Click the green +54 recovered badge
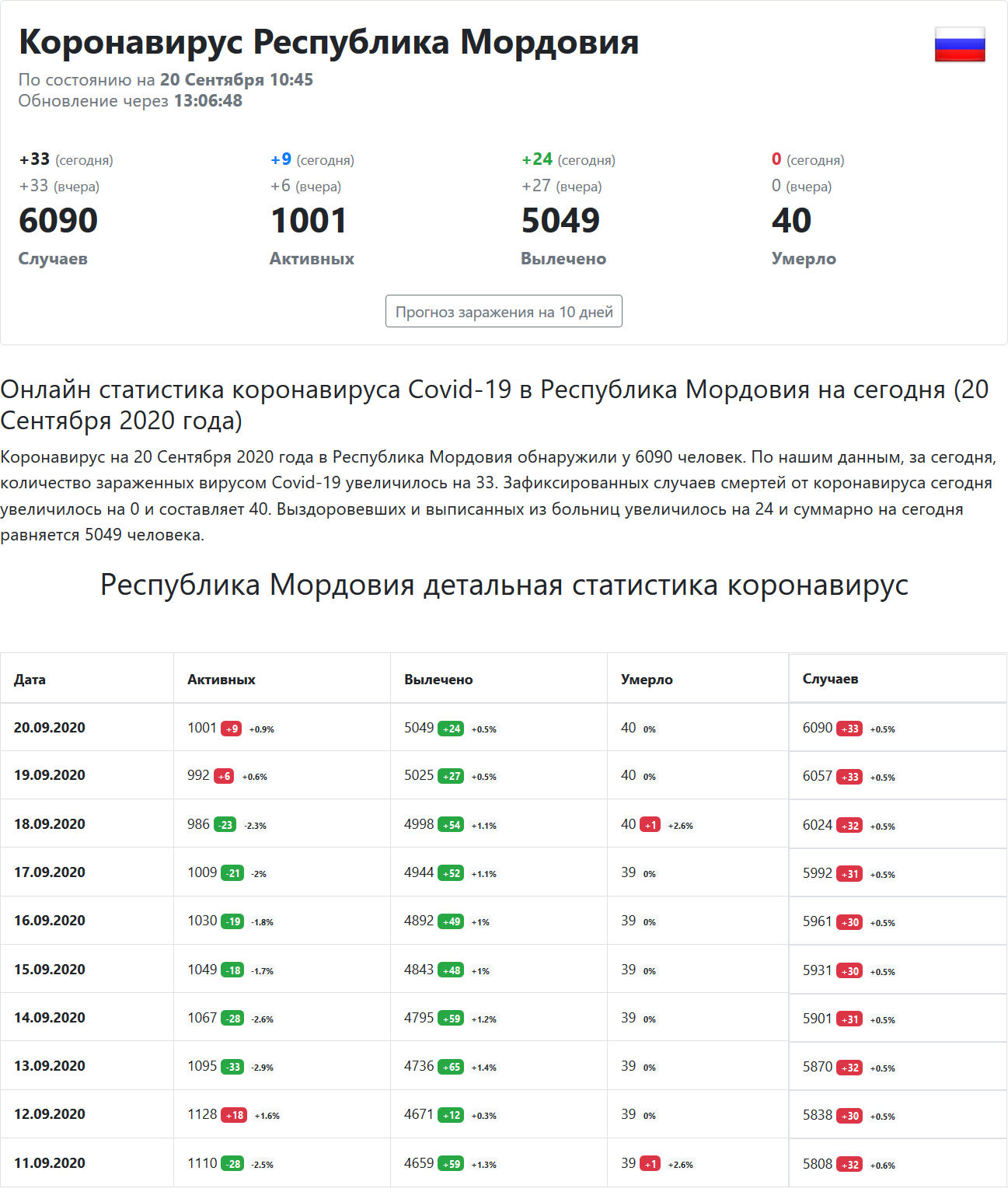The height and width of the screenshot is (1192, 1008). pyautogui.click(x=451, y=825)
